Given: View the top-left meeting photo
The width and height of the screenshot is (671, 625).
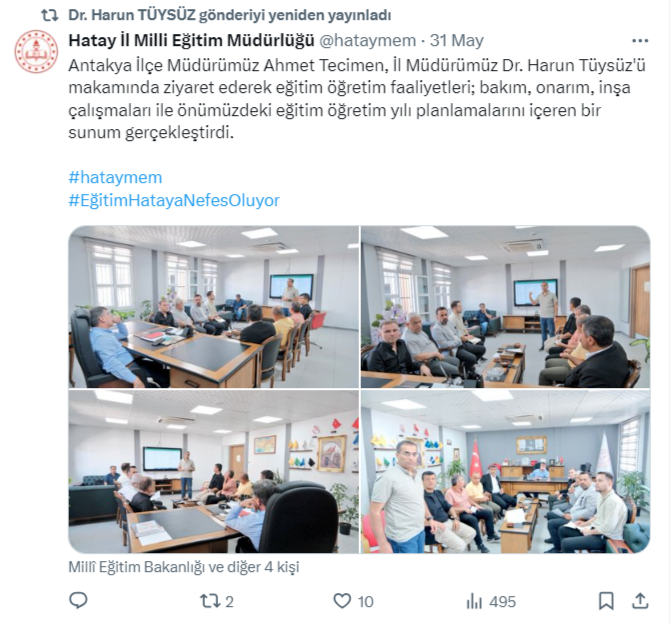Looking at the screenshot, I should coord(214,307).
